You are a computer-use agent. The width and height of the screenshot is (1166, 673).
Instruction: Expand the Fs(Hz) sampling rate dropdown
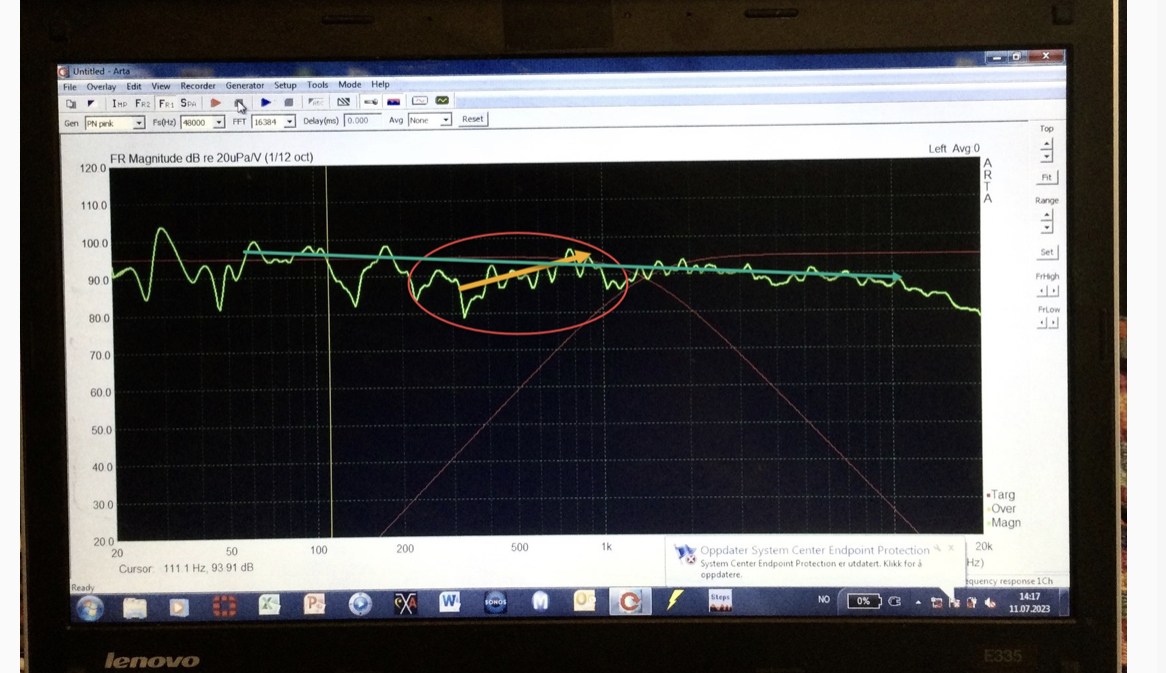[219, 123]
